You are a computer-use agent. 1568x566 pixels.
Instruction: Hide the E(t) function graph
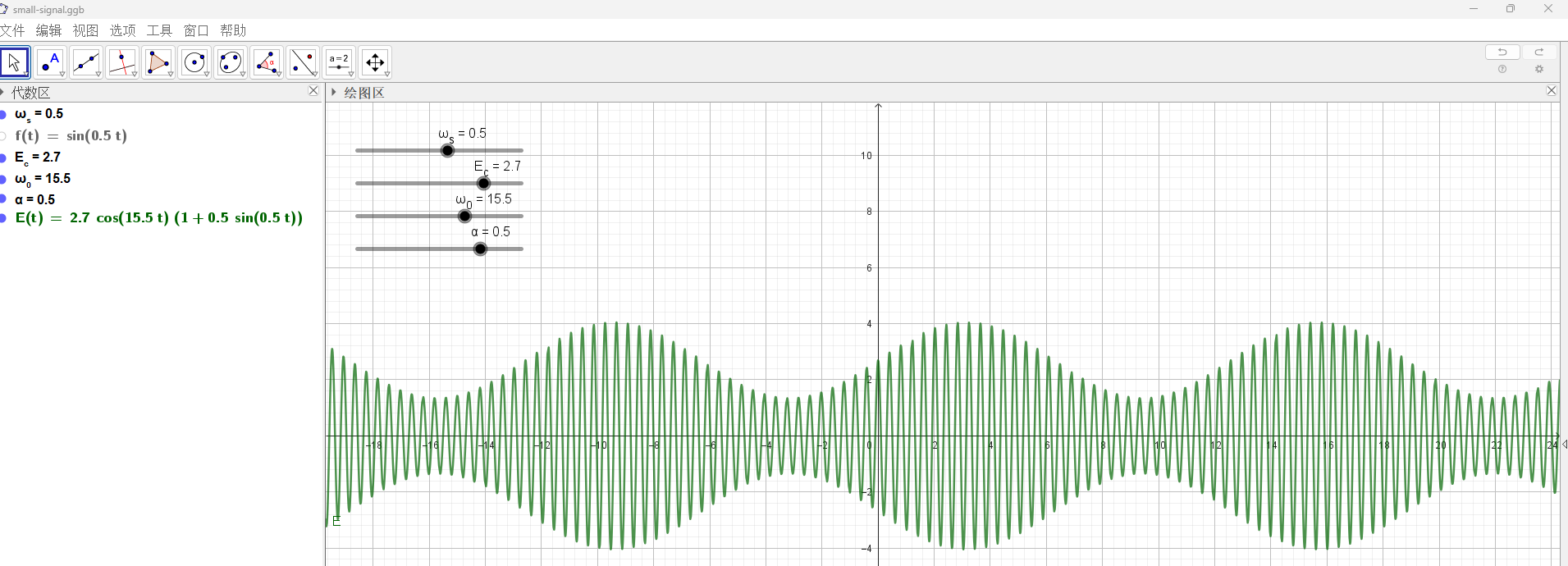tap(3, 218)
